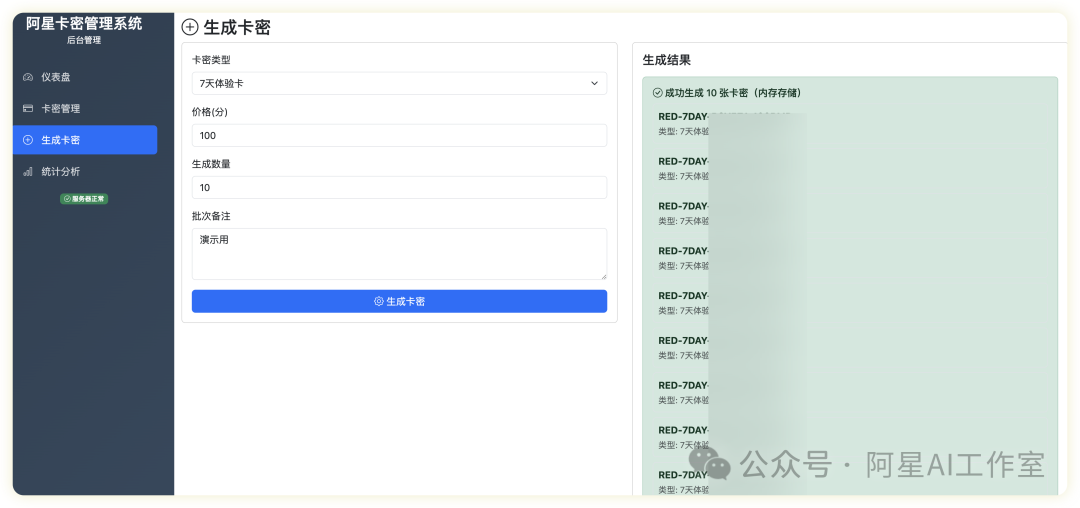The height and width of the screenshot is (508, 1080).
Task: Open the 统计分析 section
Action: click(x=85, y=171)
